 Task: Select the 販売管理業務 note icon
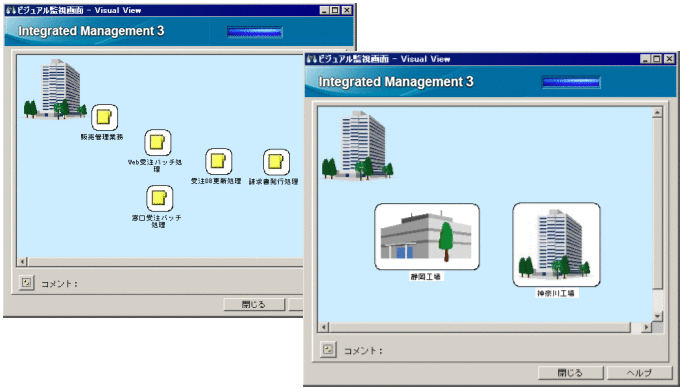[x=105, y=117]
